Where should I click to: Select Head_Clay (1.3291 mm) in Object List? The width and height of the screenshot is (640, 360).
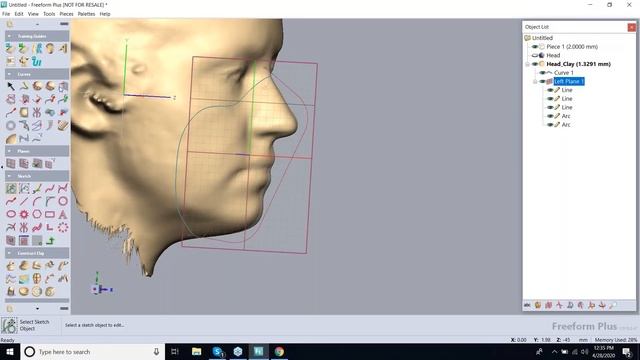click(x=578, y=64)
